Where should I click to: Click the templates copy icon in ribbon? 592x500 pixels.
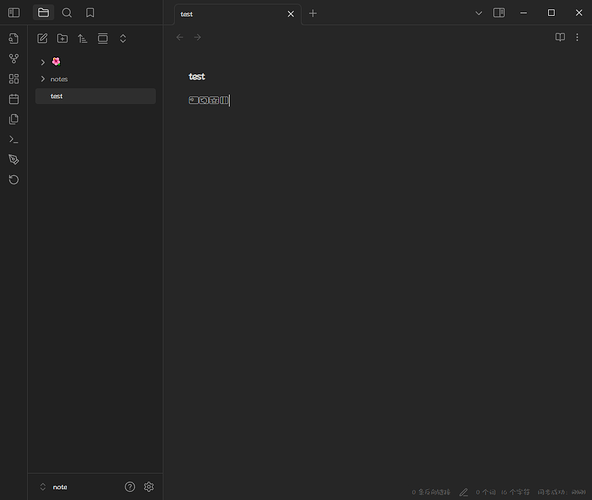[x=14, y=119]
